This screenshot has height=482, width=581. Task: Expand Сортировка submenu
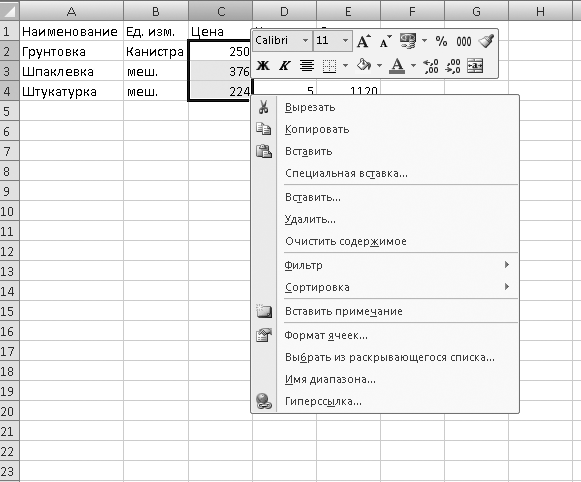pos(385,287)
